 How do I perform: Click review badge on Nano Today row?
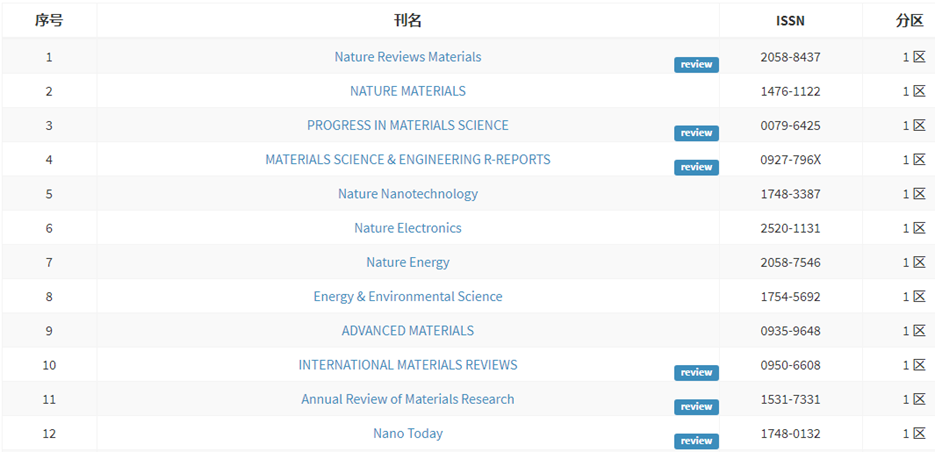click(x=696, y=441)
